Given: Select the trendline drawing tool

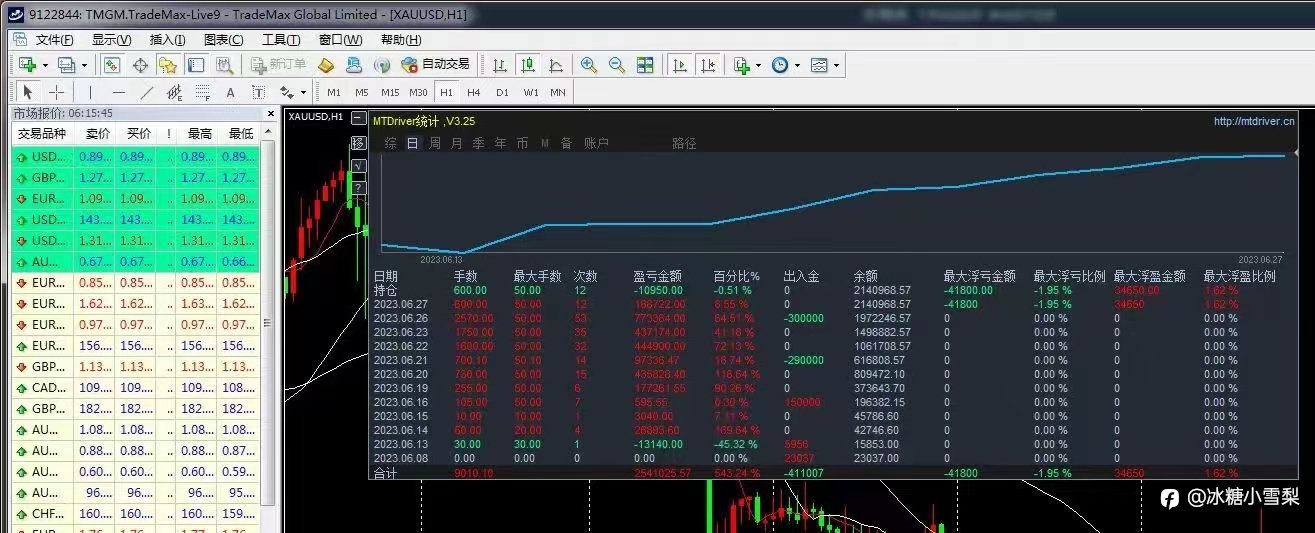Looking at the screenshot, I should click(x=146, y=92).
